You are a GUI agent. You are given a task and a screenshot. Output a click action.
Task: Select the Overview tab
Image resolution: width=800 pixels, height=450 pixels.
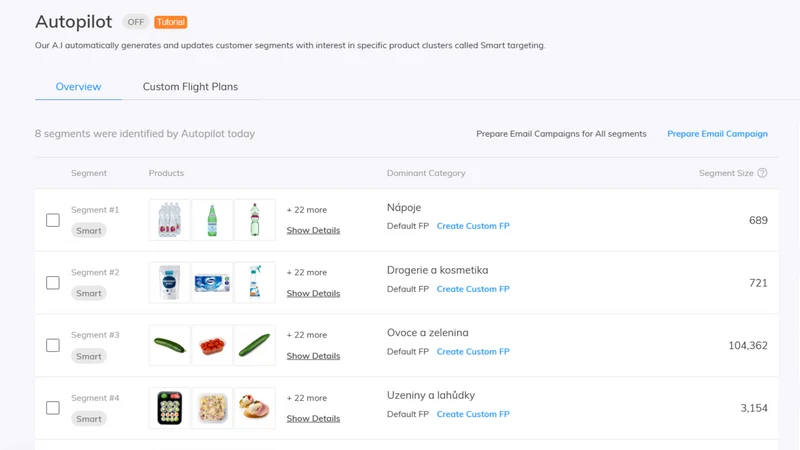pos(78,87)
